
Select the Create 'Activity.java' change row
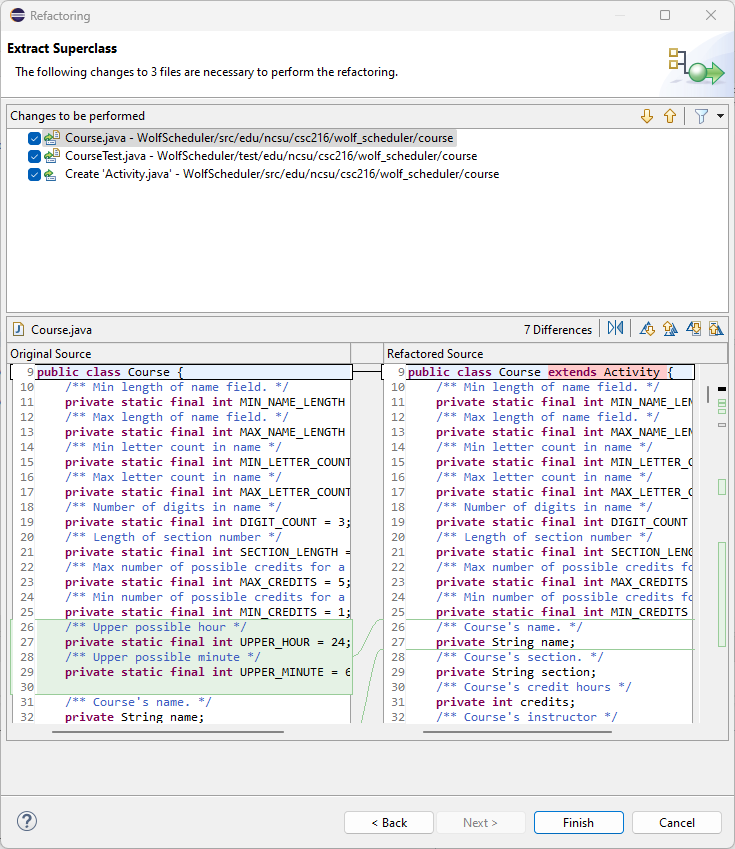282,174
